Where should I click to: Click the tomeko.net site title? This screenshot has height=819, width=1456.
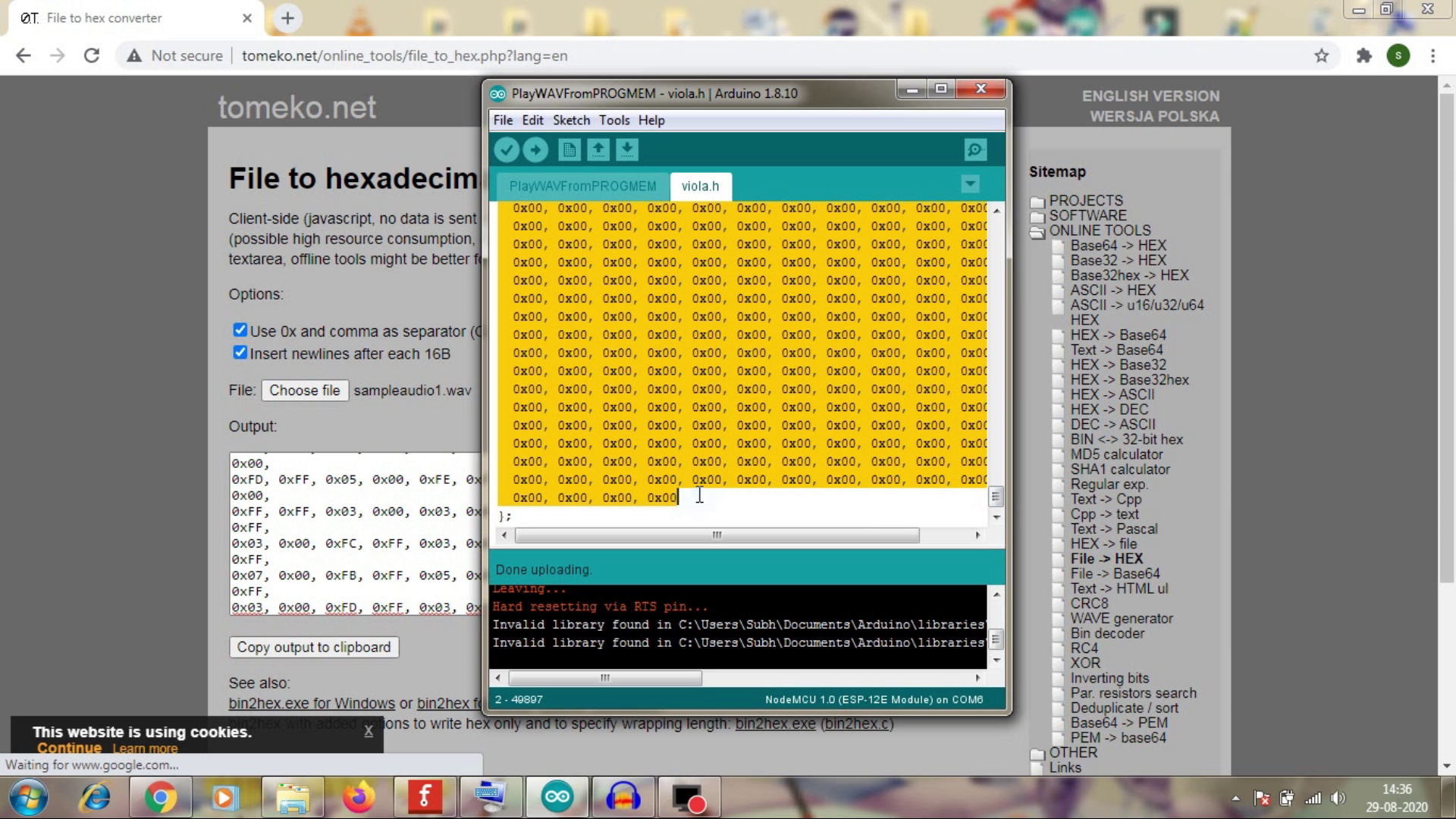[297, 108]
